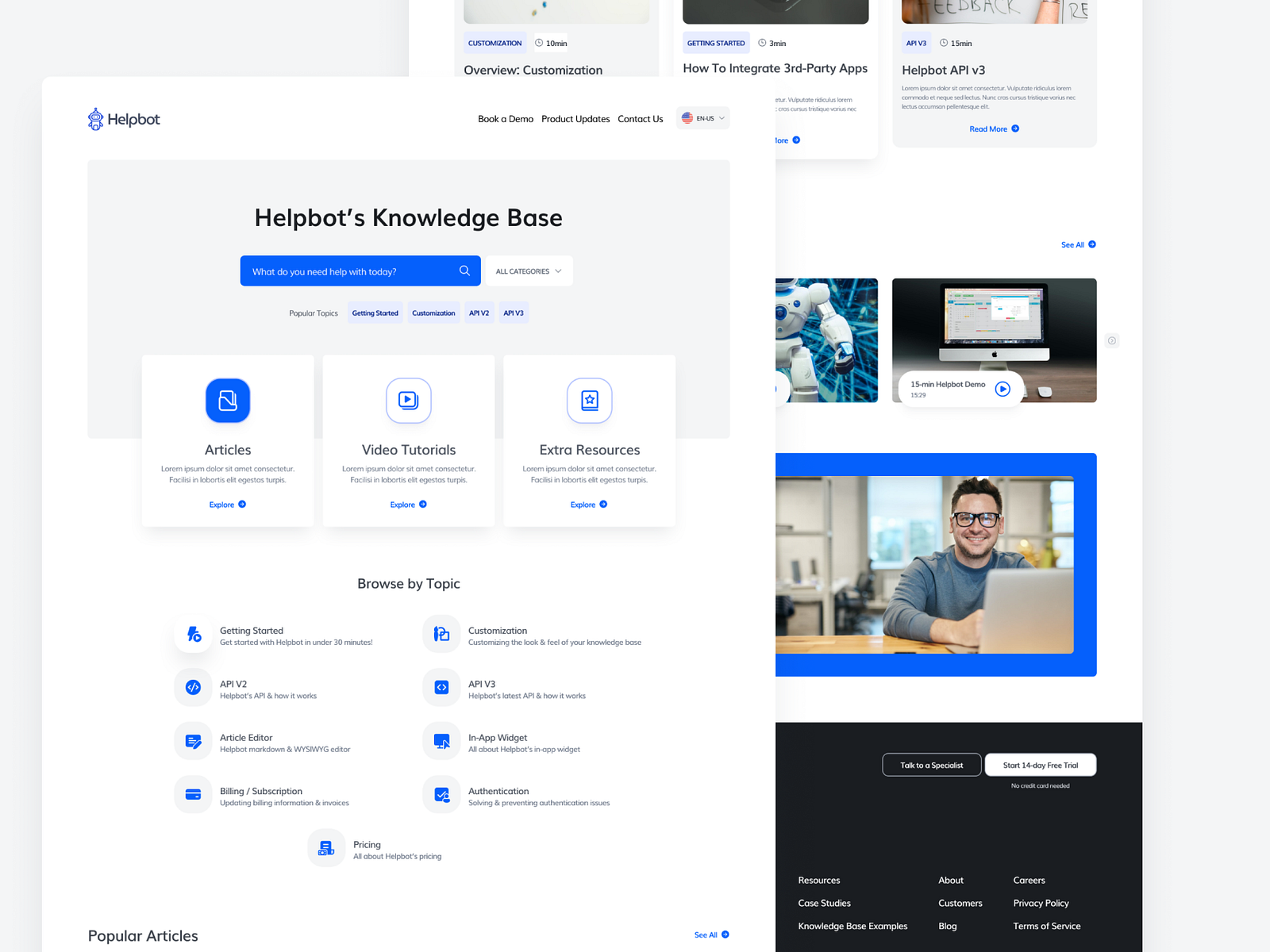The width and height of the screenshot is (1270, 952).
Task: Click the Explore link under Video Tutorials
Action: [x=408, y=504]
